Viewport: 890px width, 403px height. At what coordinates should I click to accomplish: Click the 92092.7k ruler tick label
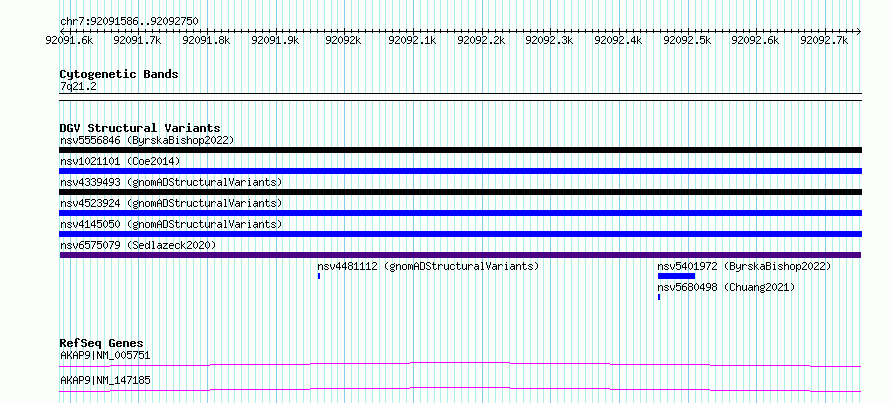tap(824, 40)
